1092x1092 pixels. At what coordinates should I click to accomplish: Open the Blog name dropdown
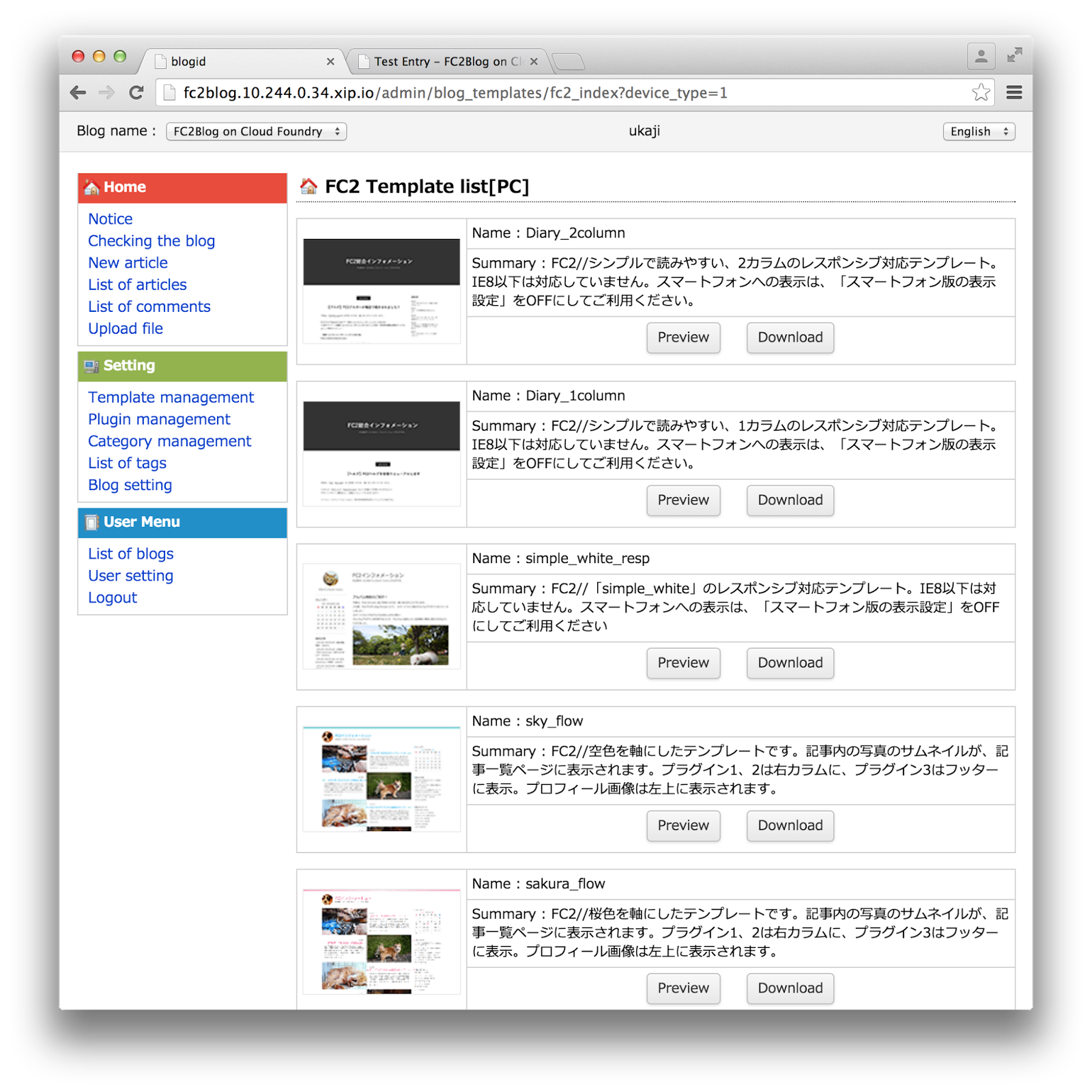257,131
